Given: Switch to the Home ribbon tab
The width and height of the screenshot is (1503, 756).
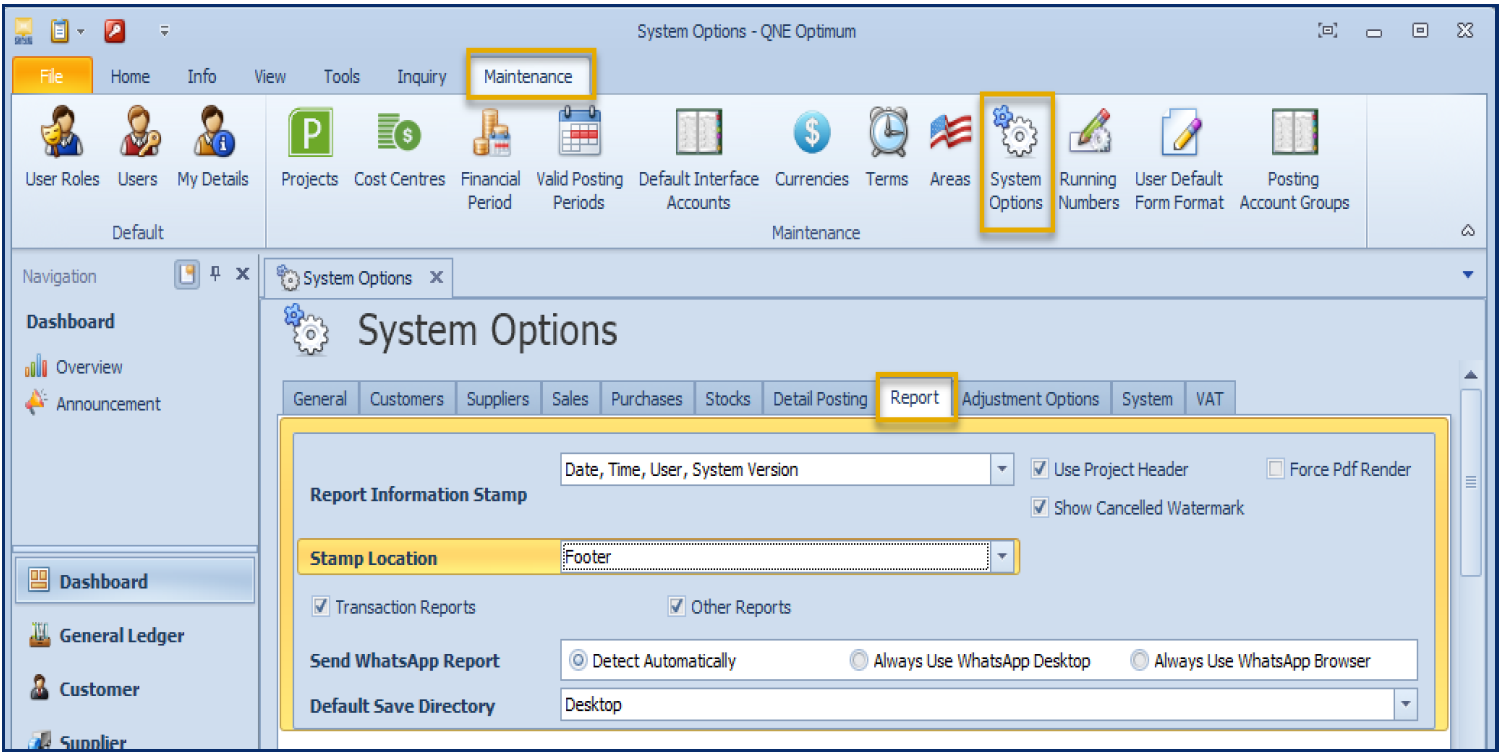Looking at the screenshot, I should 130,76.
